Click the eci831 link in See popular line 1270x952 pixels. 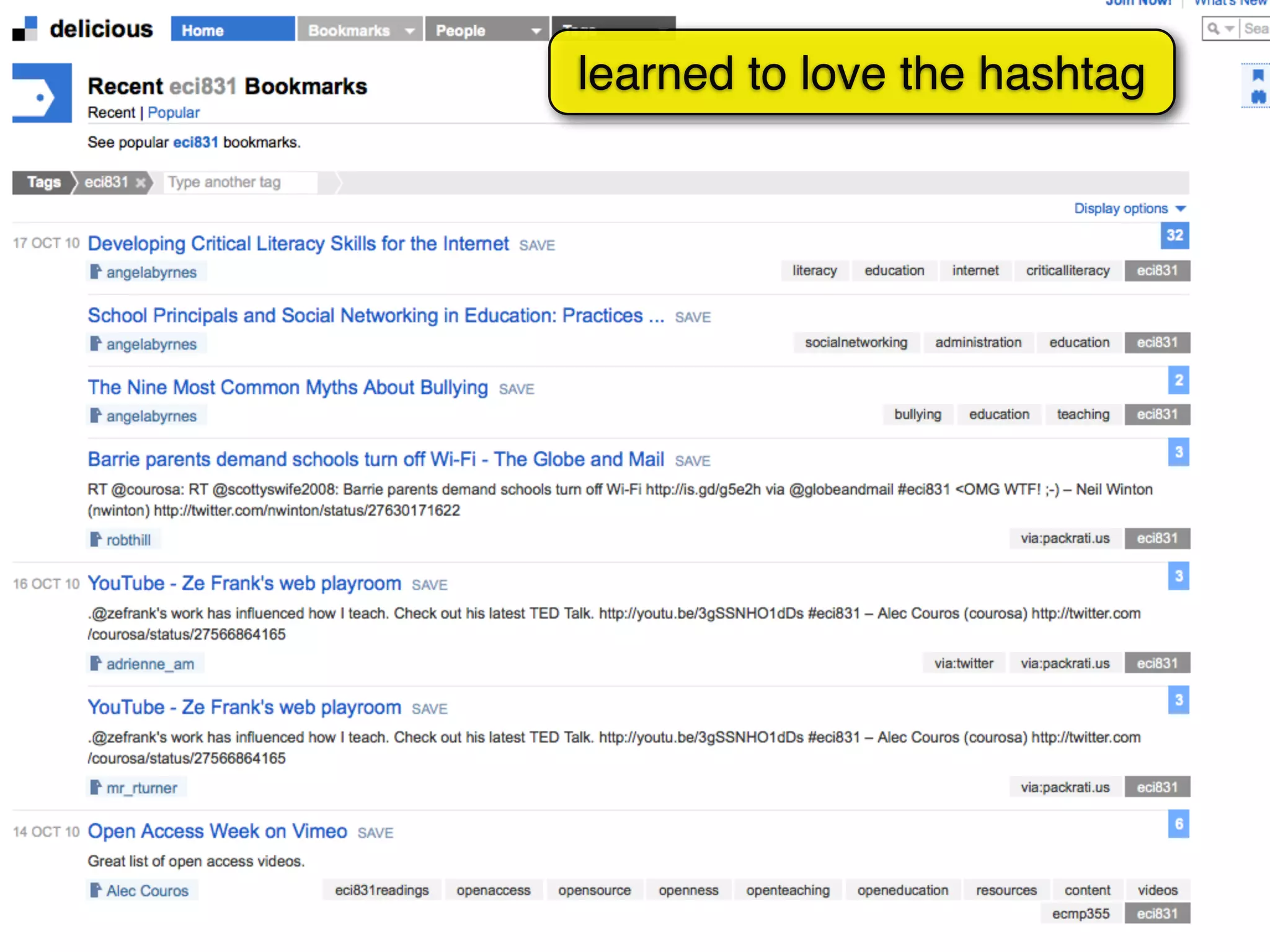pos(195,142)
